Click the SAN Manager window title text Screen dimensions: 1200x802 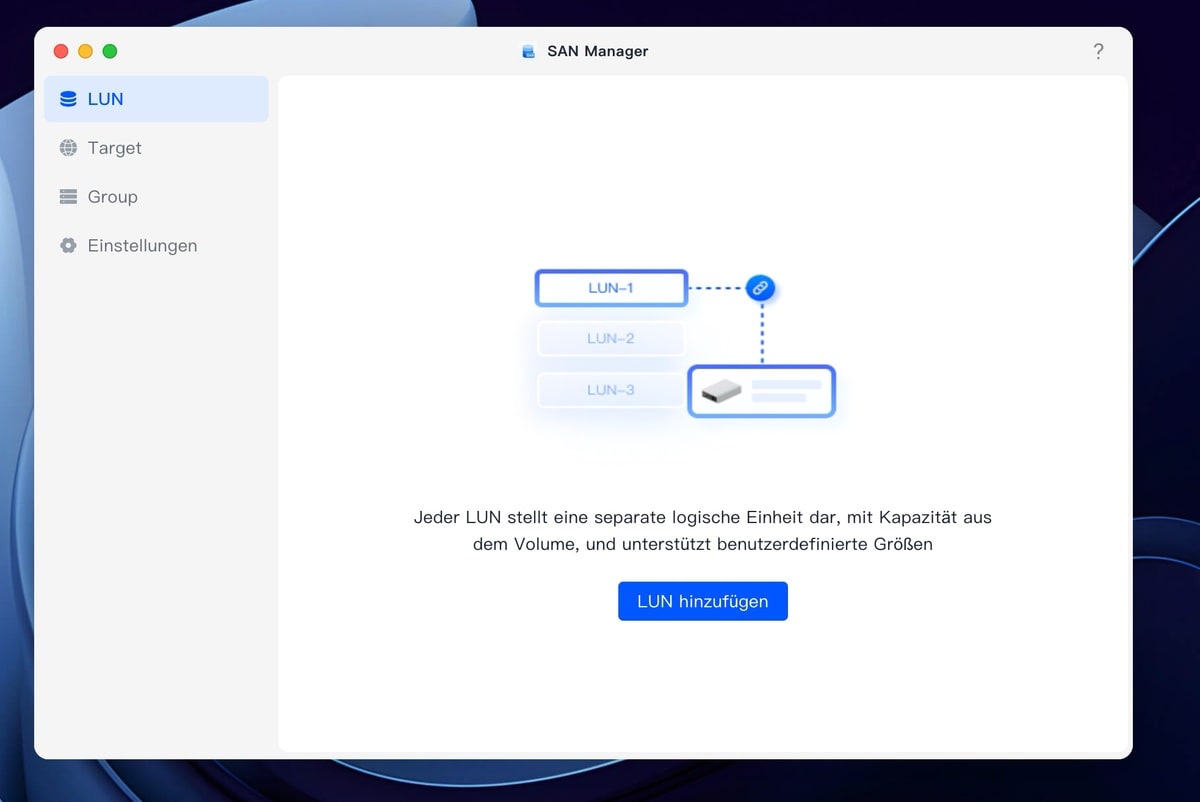597,51
